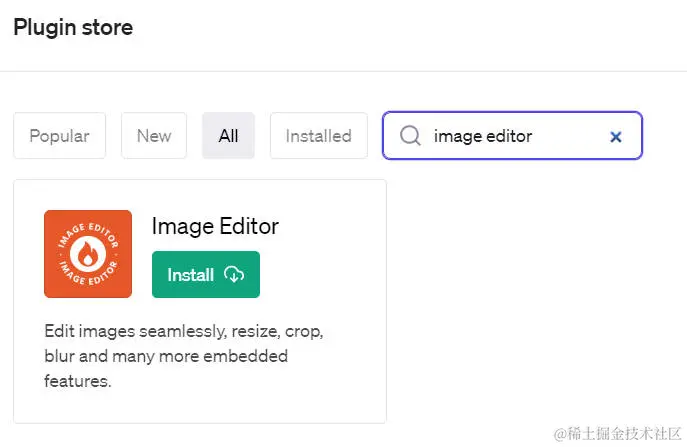This screenshot has width=687, height=447.
Task: Click the Image Editor plugin title
Action: pos(215,227)
